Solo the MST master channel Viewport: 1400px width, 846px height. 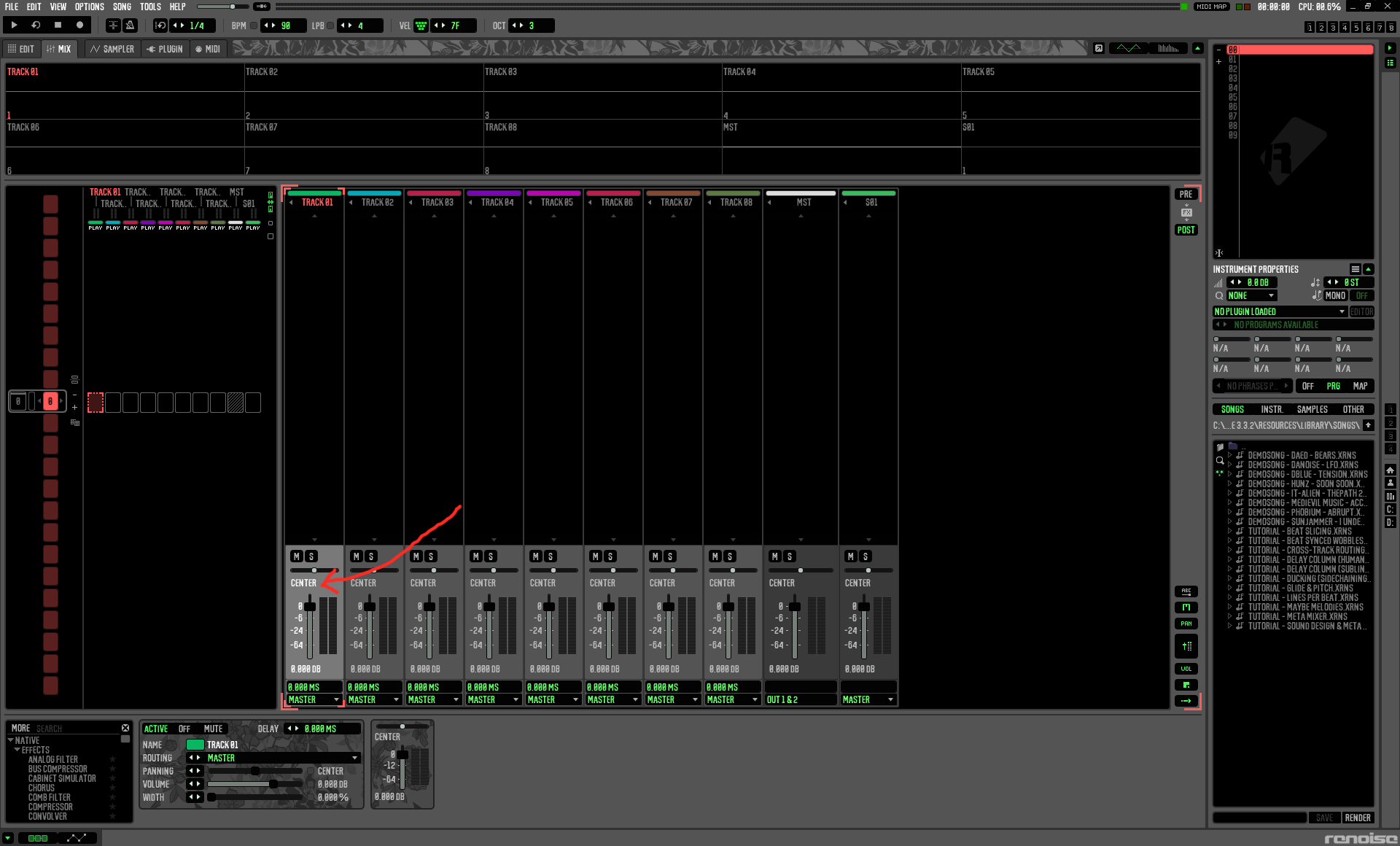(x=790, y=556)
